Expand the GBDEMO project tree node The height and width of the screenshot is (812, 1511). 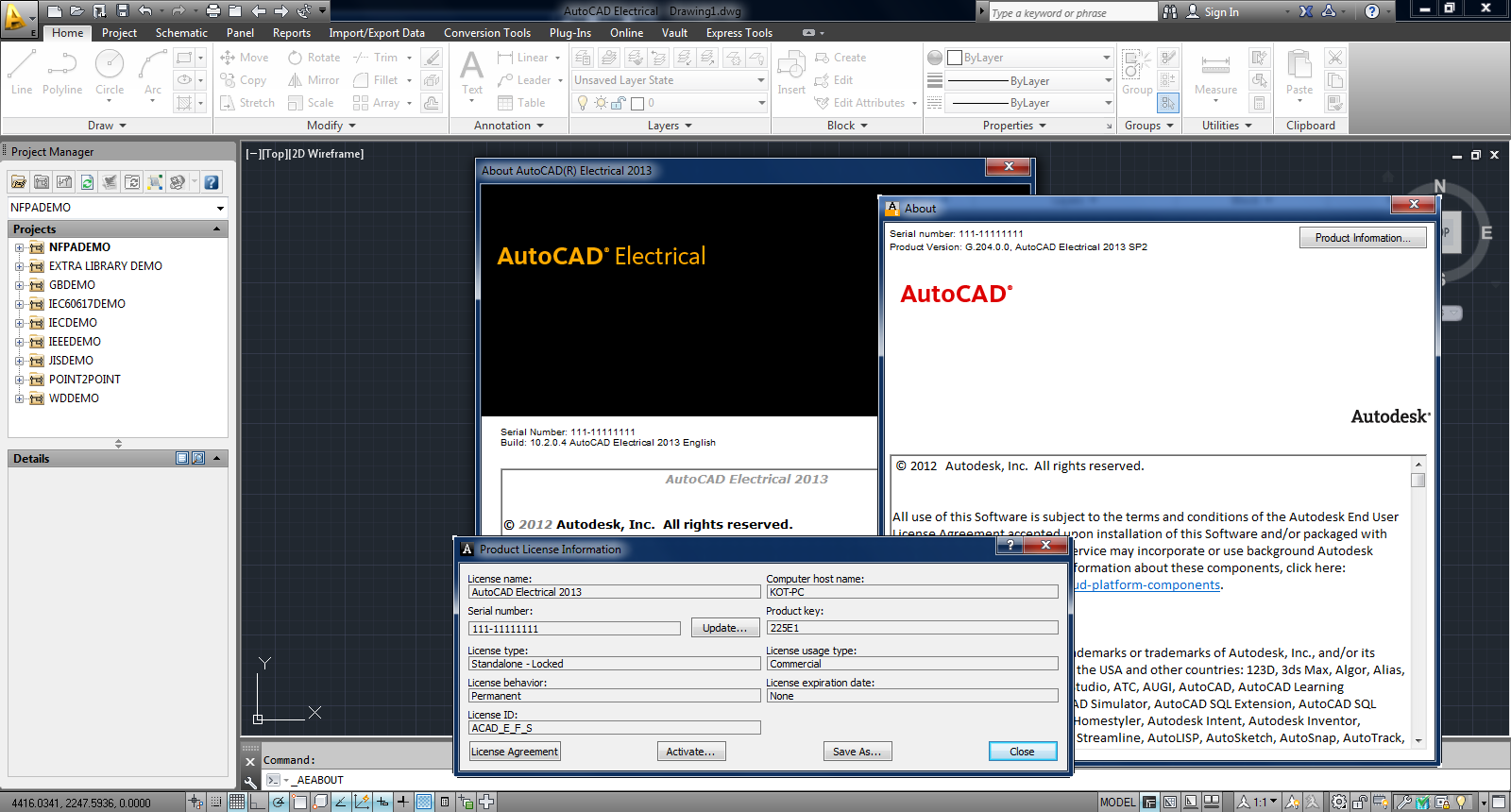[19, 285]
